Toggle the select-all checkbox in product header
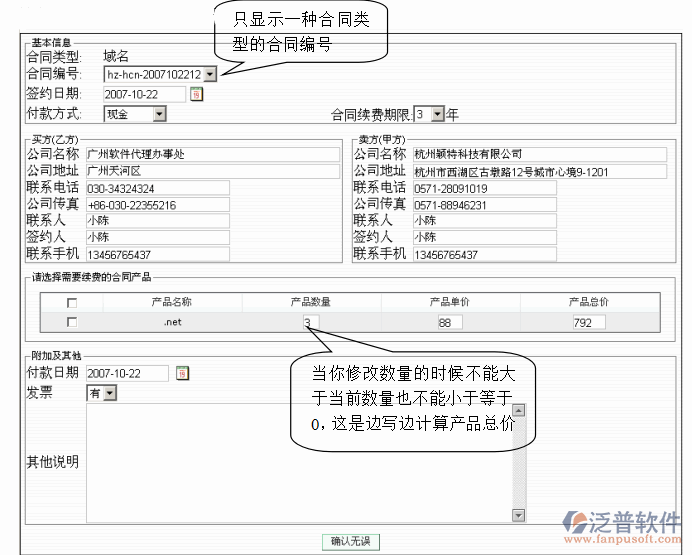Image resolution: width=692 pixels, height=555 pixels. [x=71, y=302]
